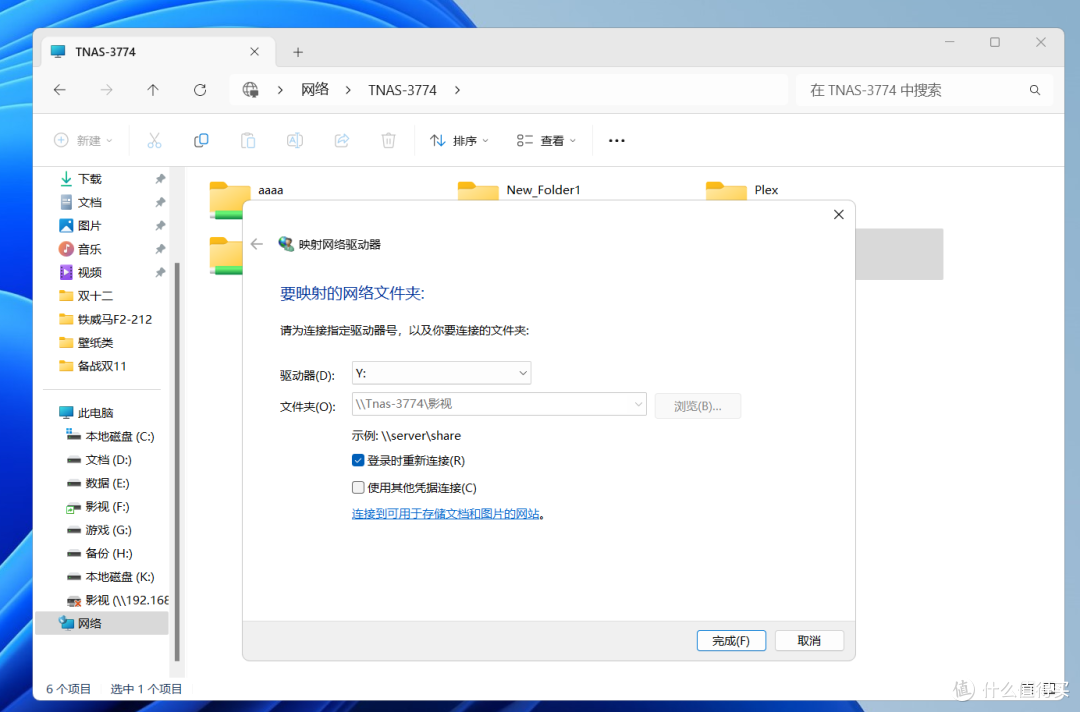Image resolution: width=1080 pixels, height=712 pixels.
Task: Open the Plex shared folder
Action: 726,191
